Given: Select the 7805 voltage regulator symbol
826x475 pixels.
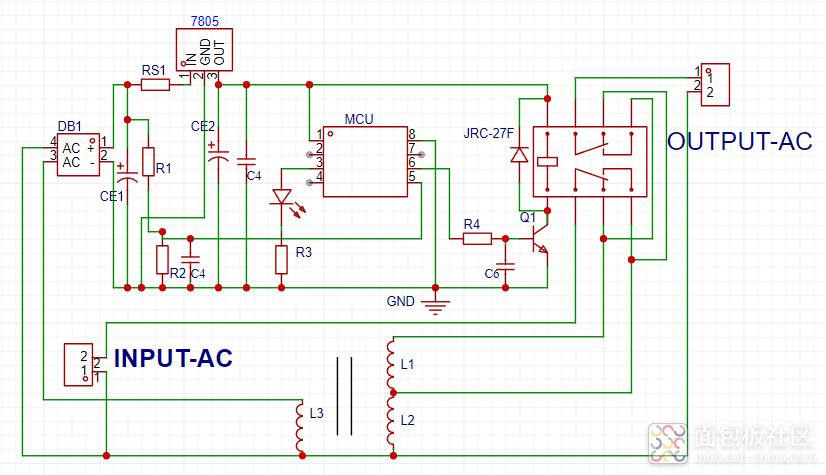Looking at the screenshot, I should (204, 50).
